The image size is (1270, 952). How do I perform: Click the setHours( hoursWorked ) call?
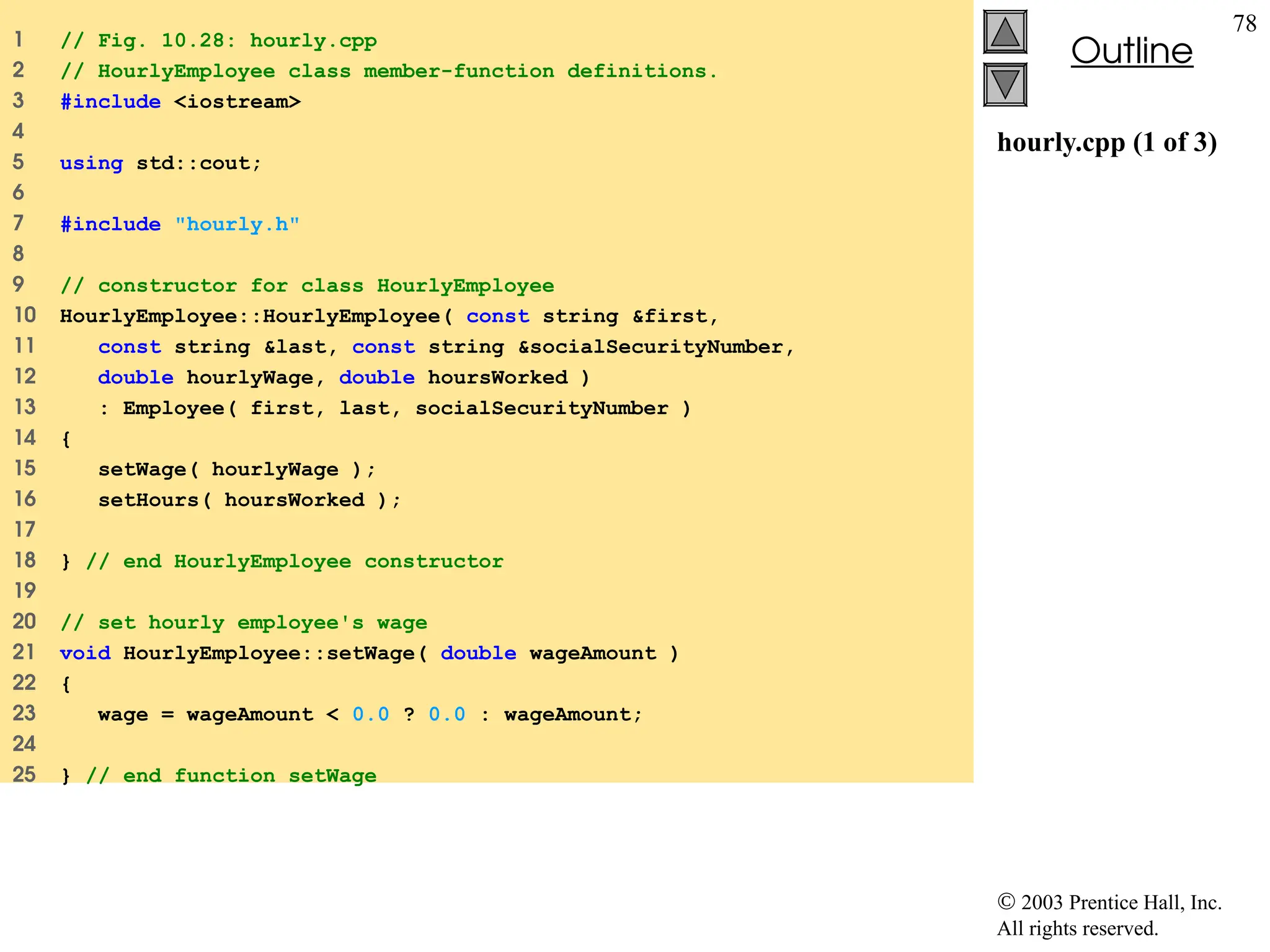click(249, 500)
